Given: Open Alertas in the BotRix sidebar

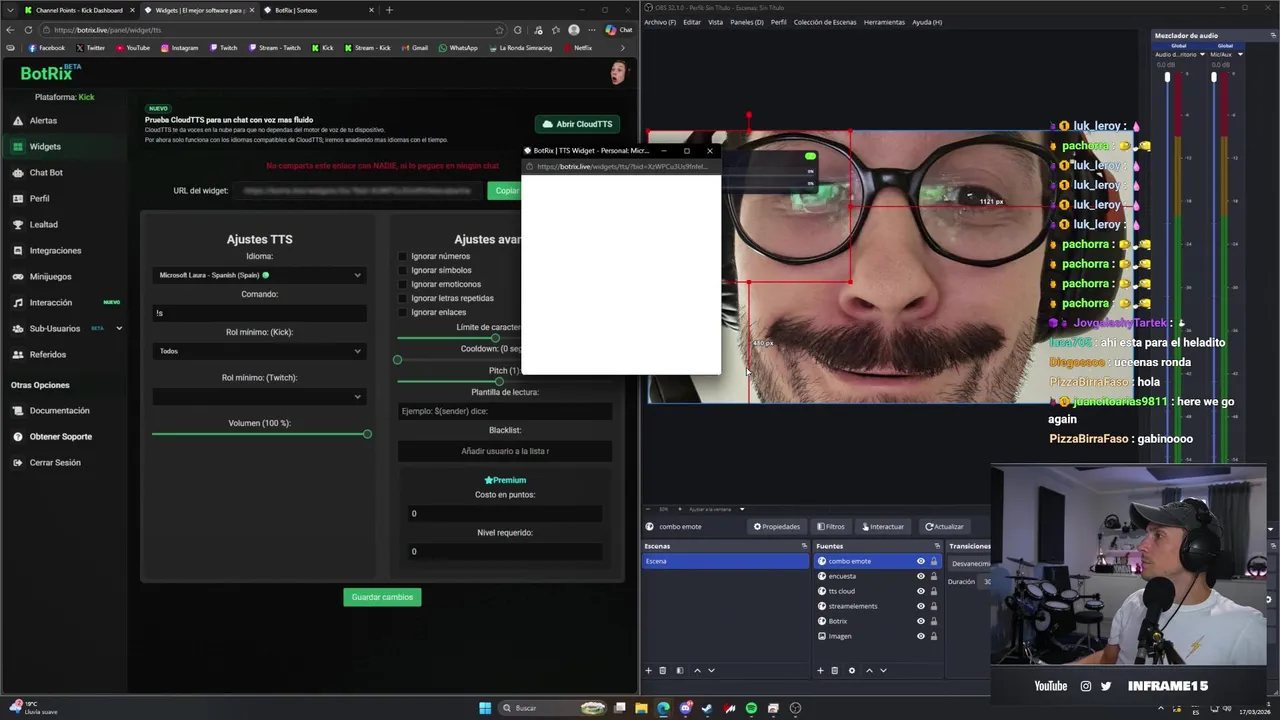Looking at the screenshot, I should (43, 120).
